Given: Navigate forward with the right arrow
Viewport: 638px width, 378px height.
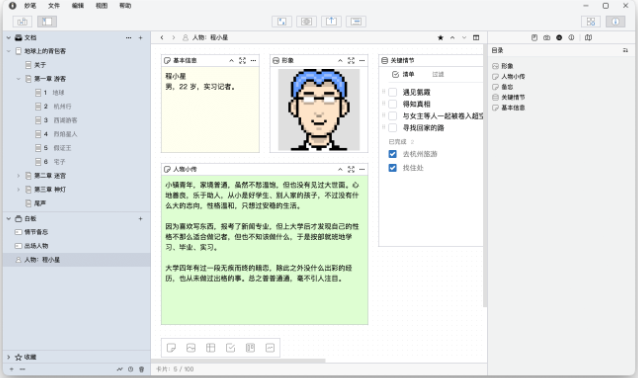Looking at the screenshot, I should pos(174,37).
